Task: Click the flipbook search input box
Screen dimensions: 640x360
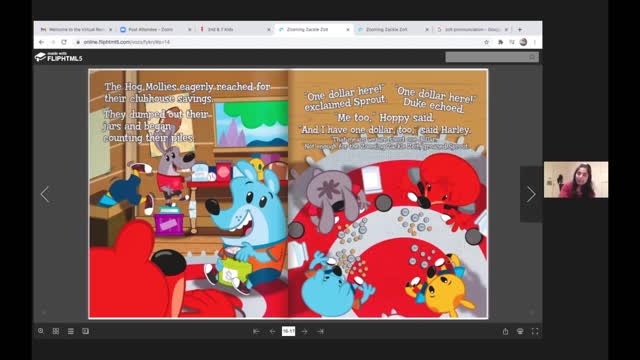Action: [492, 57]
